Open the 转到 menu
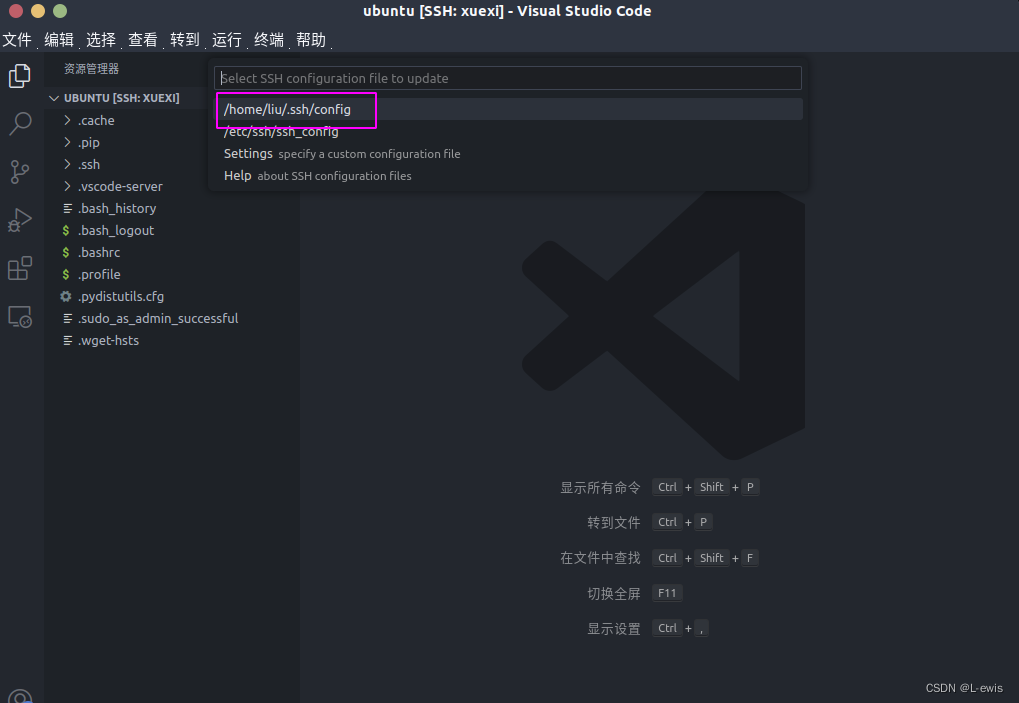Image resolution: width=1019 pixels, height=703 pixels. pos(185,40)
